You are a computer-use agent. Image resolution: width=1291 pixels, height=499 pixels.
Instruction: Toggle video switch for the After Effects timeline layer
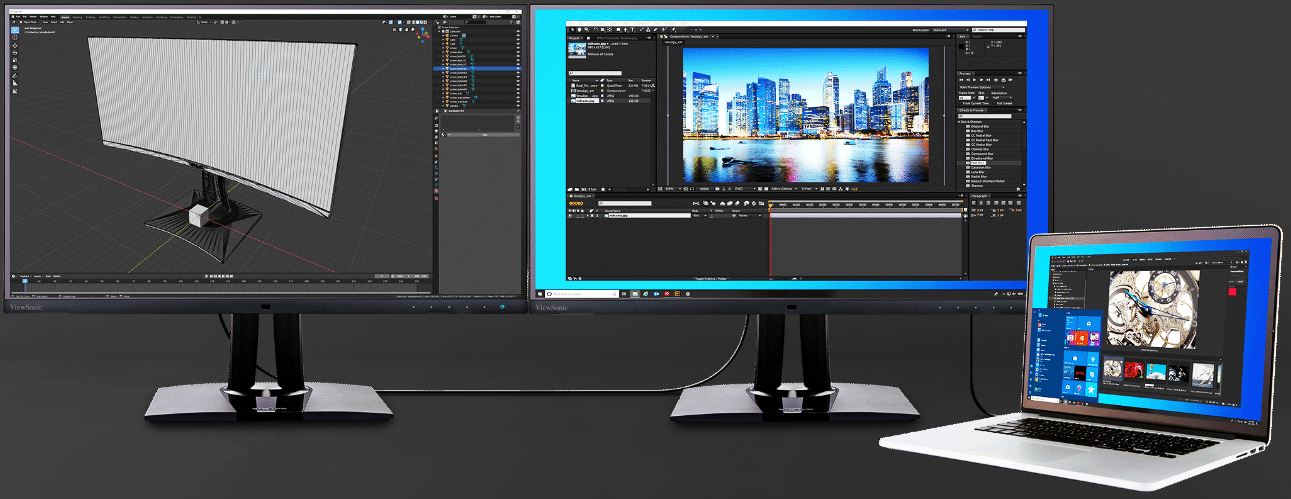pos(571,215)
